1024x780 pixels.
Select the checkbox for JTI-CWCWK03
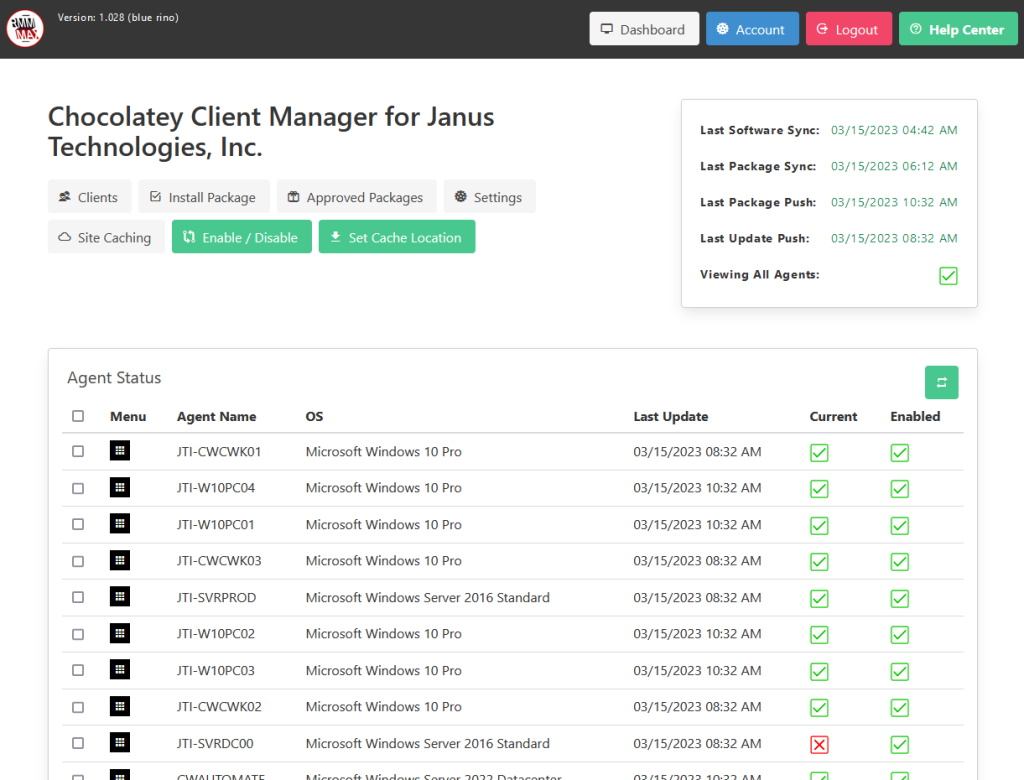[78, 561]
